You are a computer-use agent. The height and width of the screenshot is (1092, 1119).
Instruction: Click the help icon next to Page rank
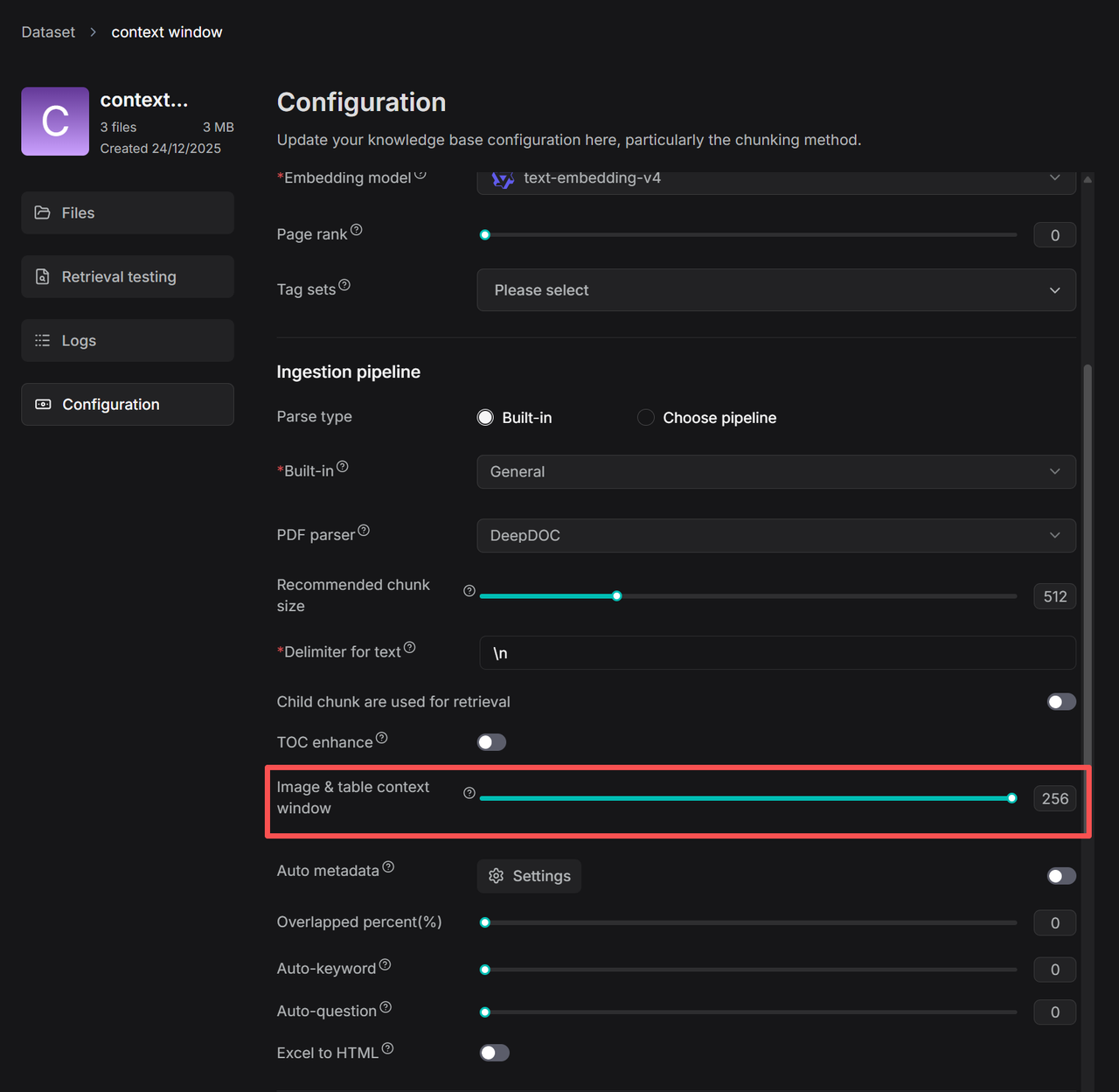pyautogui.click(x=356, y=231)
